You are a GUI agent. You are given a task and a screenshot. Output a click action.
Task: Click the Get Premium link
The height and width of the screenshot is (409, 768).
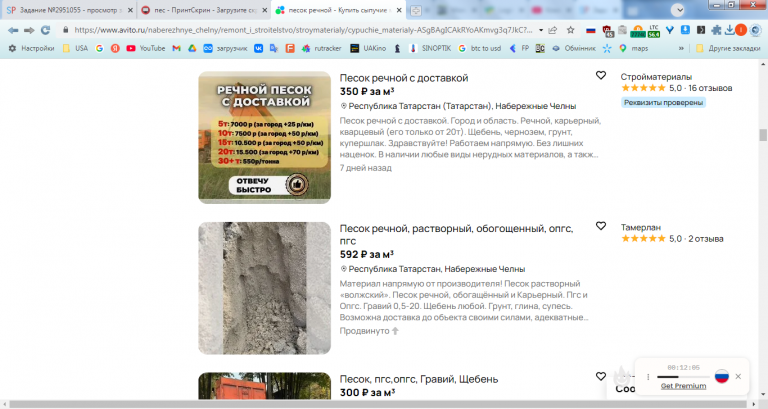point(683,386)
